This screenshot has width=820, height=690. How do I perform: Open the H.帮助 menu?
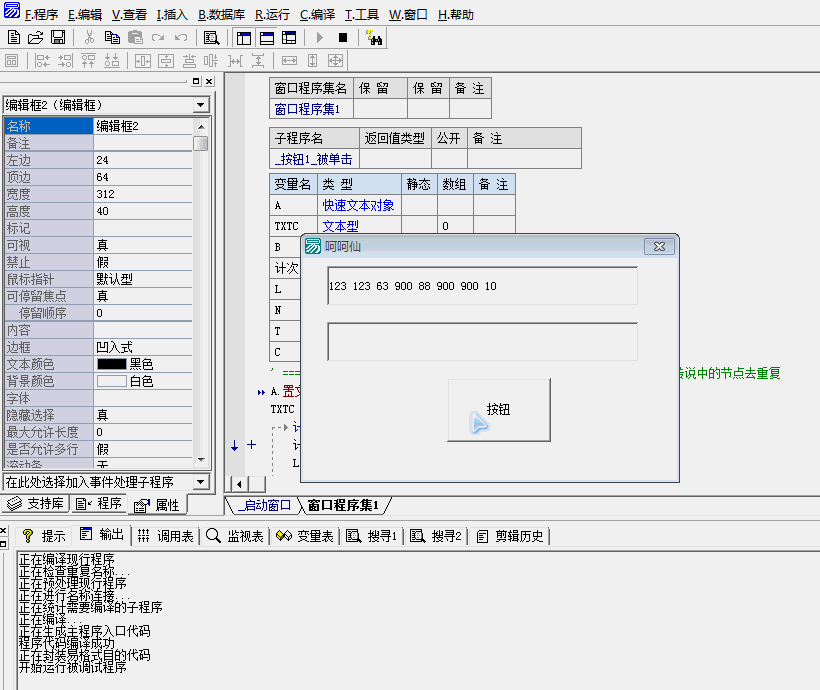tap(455, 15)
